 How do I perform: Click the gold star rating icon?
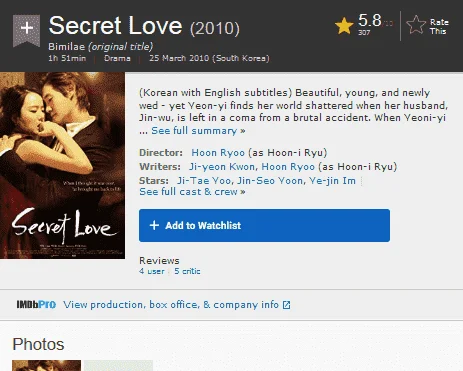pos(344,26)
